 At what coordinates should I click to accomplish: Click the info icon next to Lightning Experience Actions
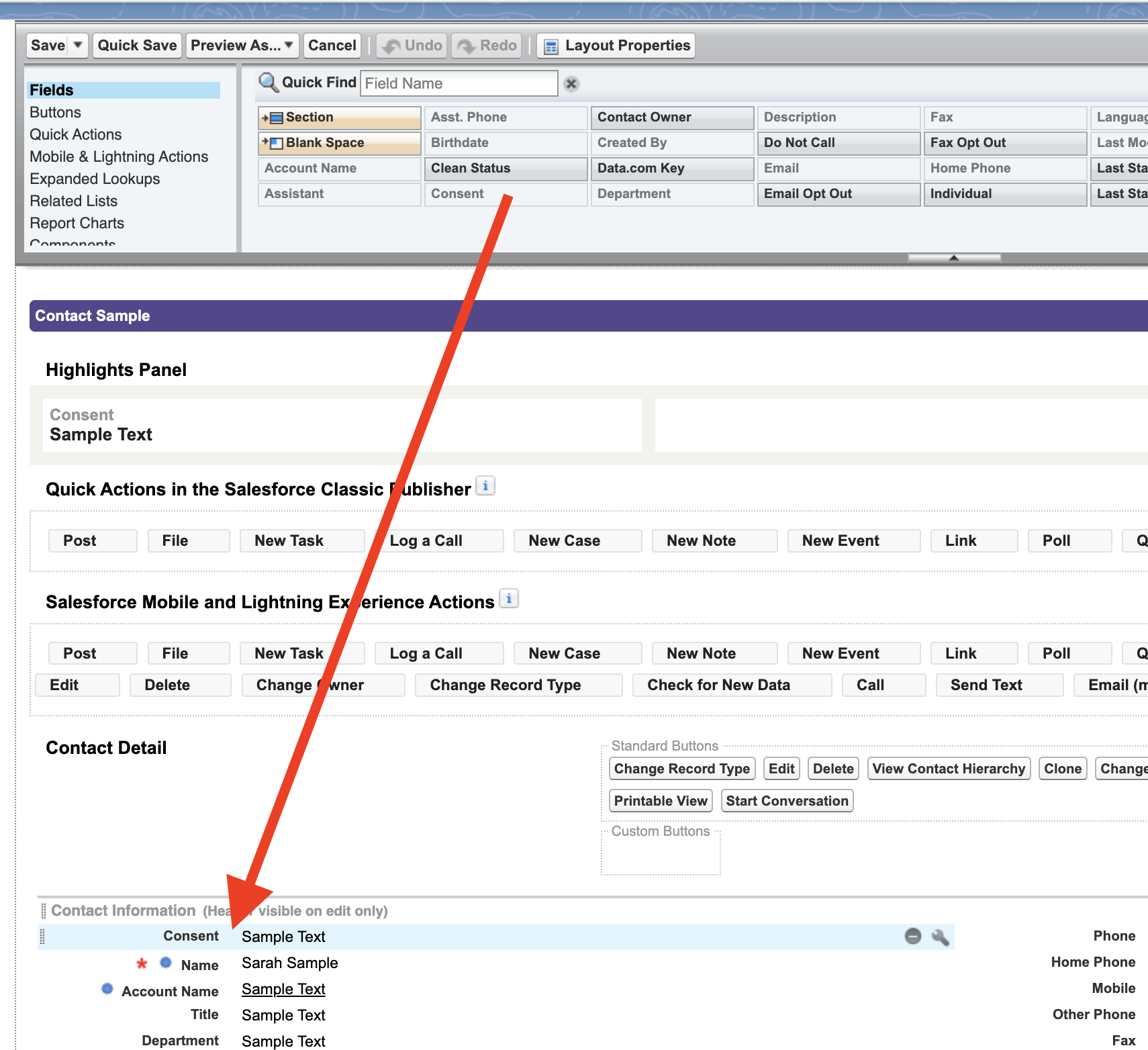point(510,598)
